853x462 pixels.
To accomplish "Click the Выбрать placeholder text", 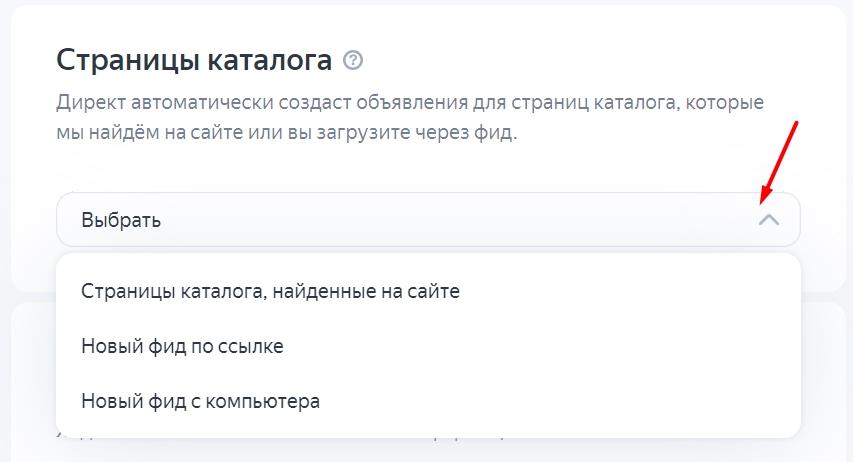I will tap(121, 220).
